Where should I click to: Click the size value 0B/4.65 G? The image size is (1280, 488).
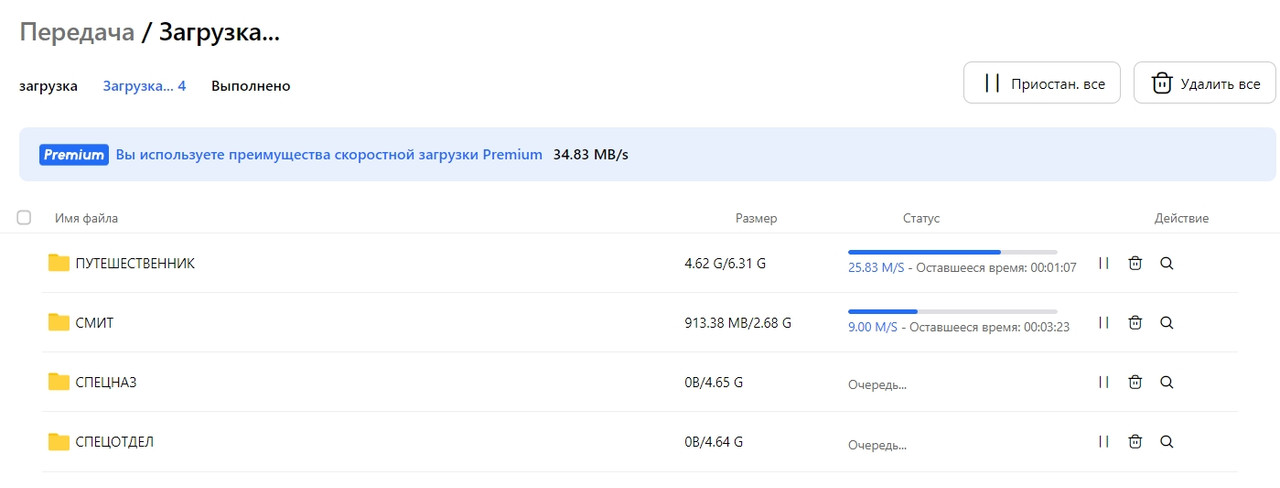pos(713,382)
